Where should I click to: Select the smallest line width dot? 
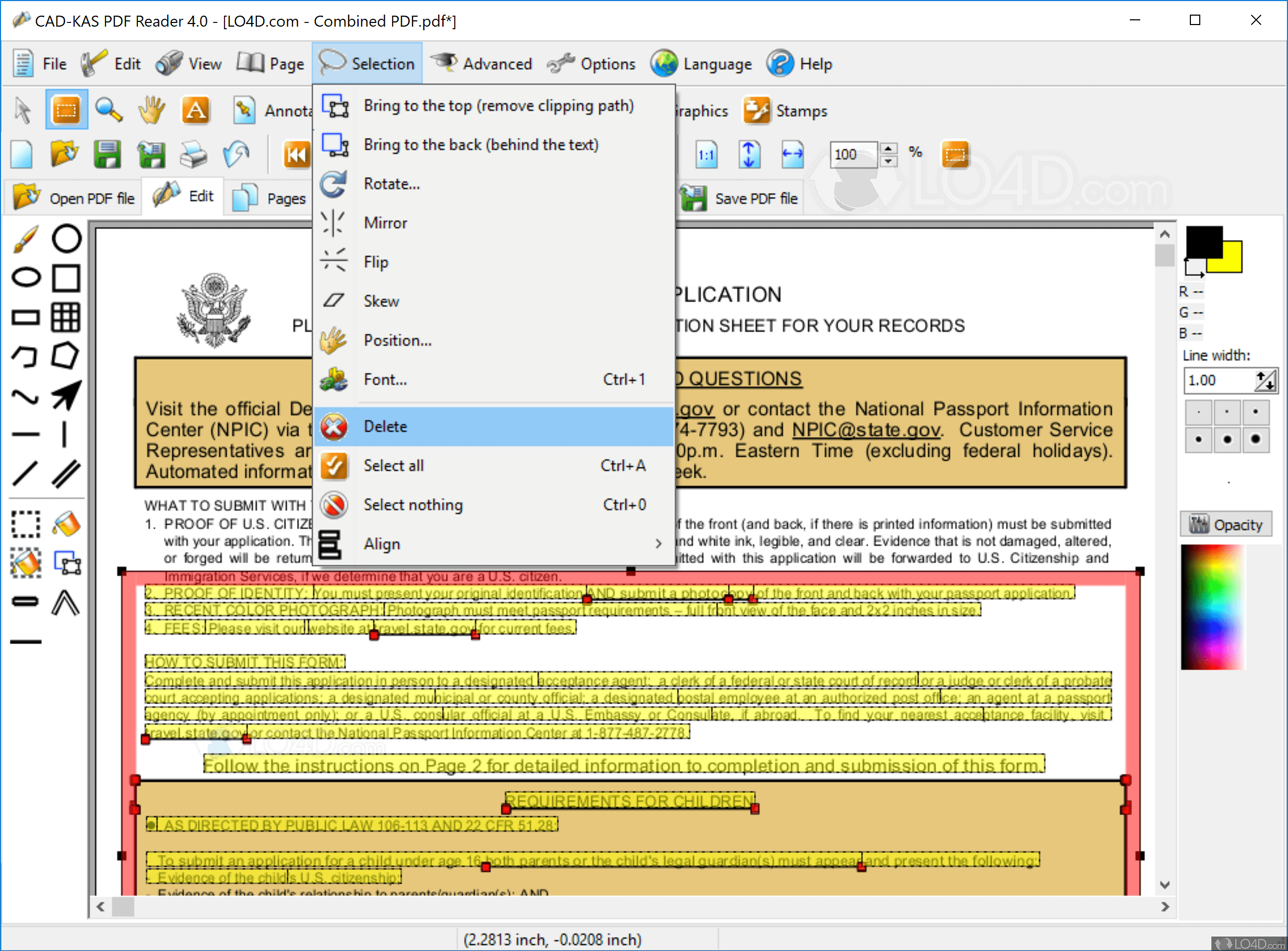(1199, 412)
